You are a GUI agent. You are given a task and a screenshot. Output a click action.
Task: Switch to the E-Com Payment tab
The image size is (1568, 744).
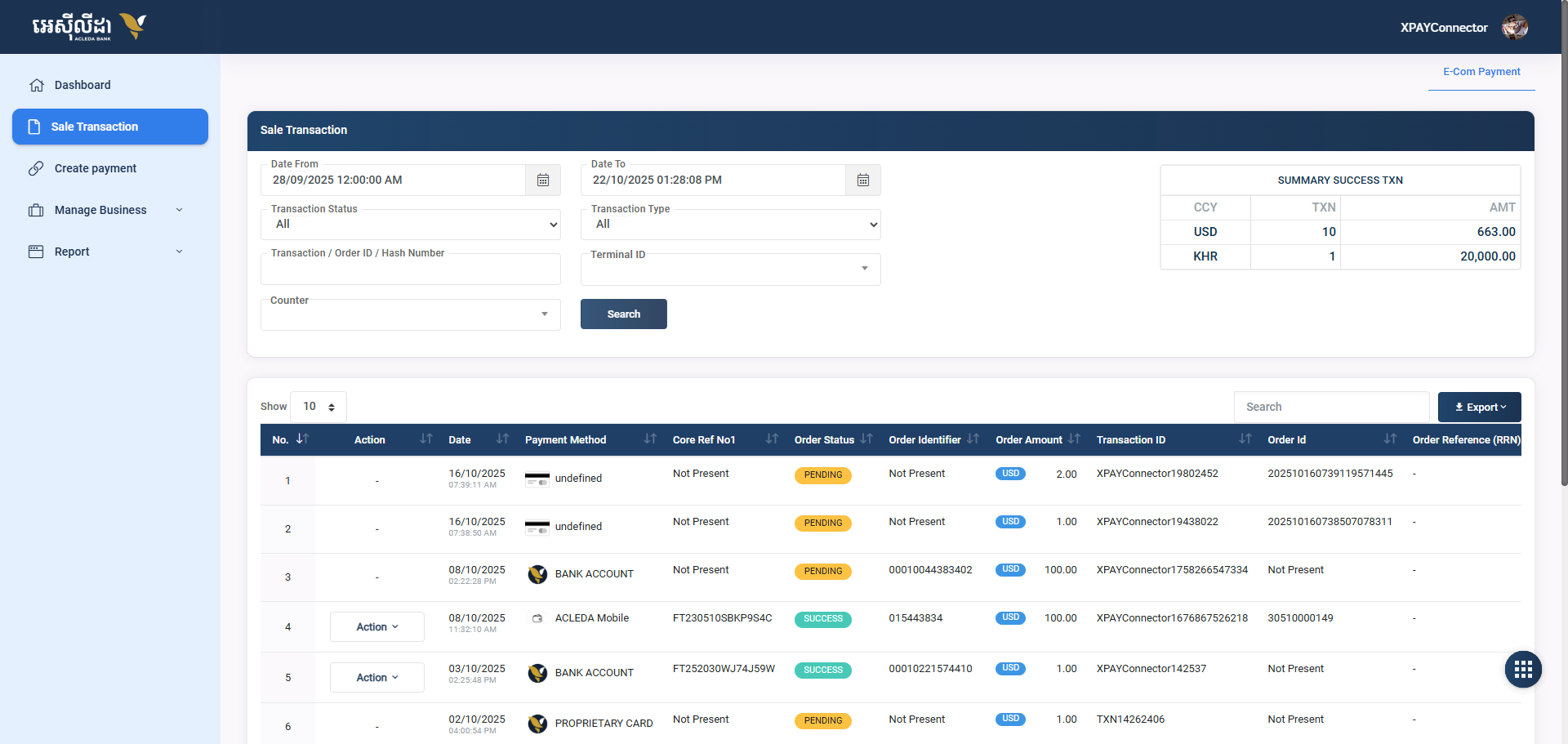pos(1481,72)
